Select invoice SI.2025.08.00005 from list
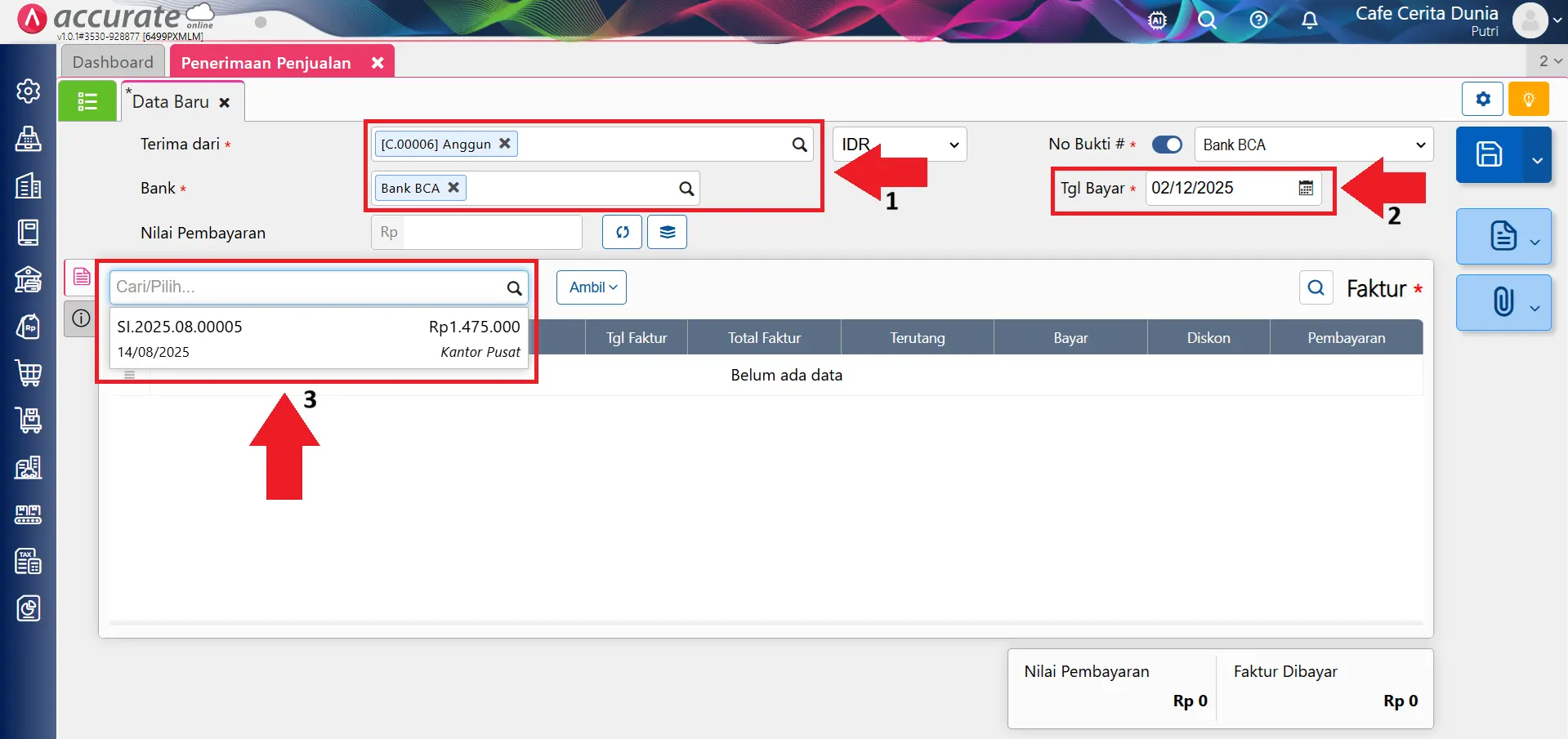This screenshot has height=739, width=1568. [x=318, y=338]
